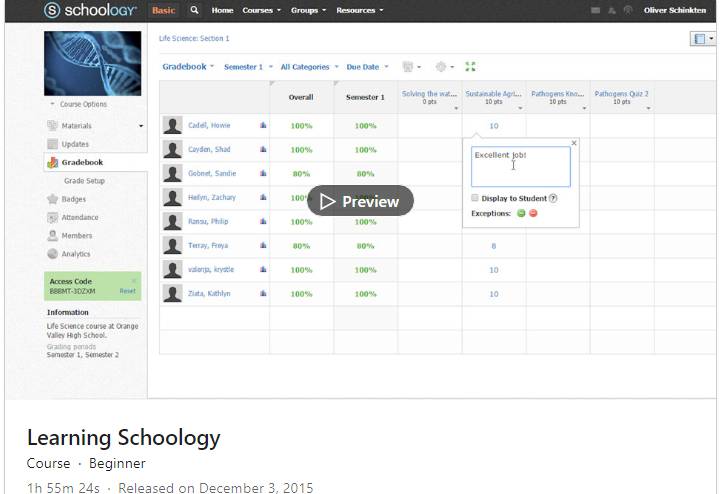Click Pathogens Kno... column header
The height and width of the screenshot is (494, 722).
coord(558,94)
